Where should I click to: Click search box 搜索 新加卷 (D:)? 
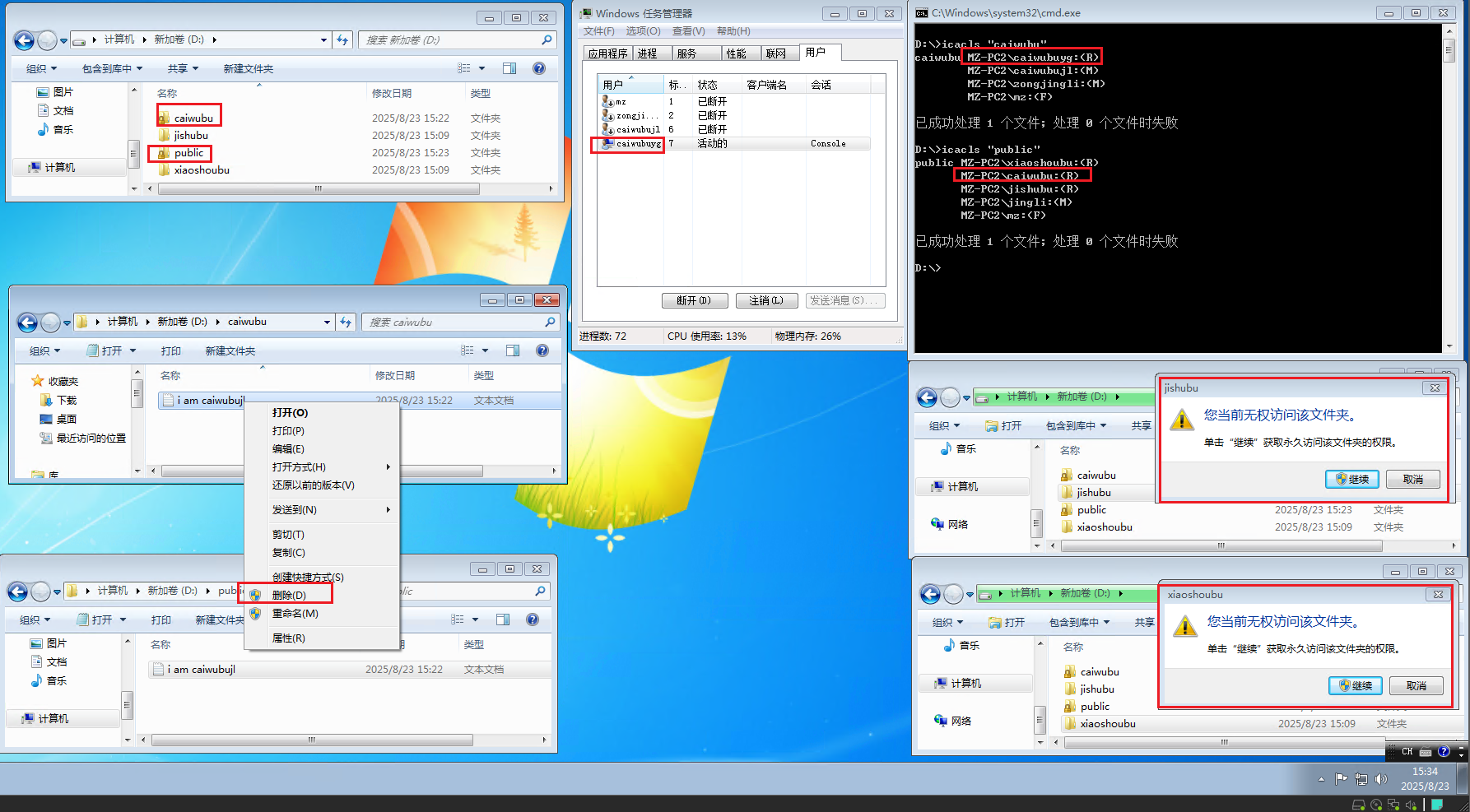coord(458,39)
